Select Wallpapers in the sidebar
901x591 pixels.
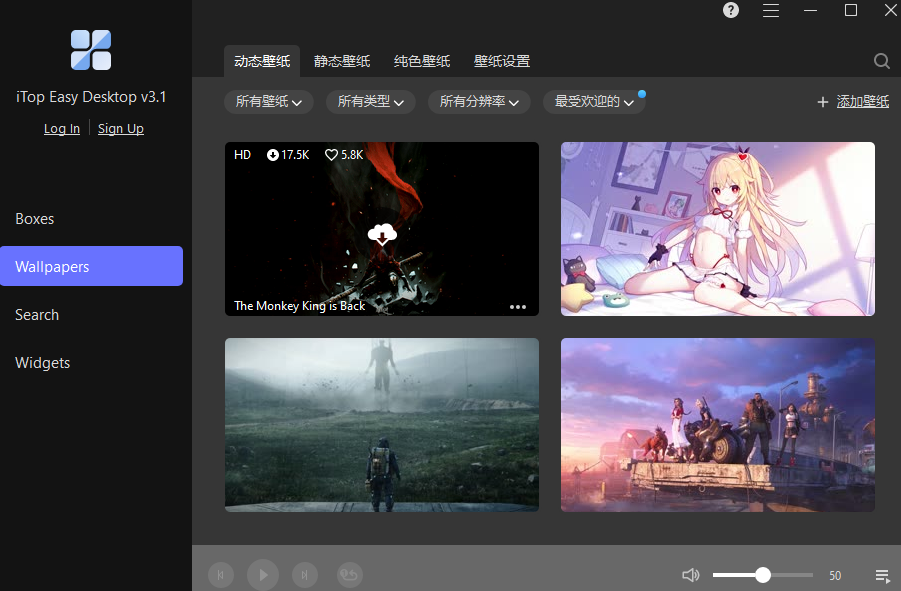pyautogui.click(x=91, y=266)
